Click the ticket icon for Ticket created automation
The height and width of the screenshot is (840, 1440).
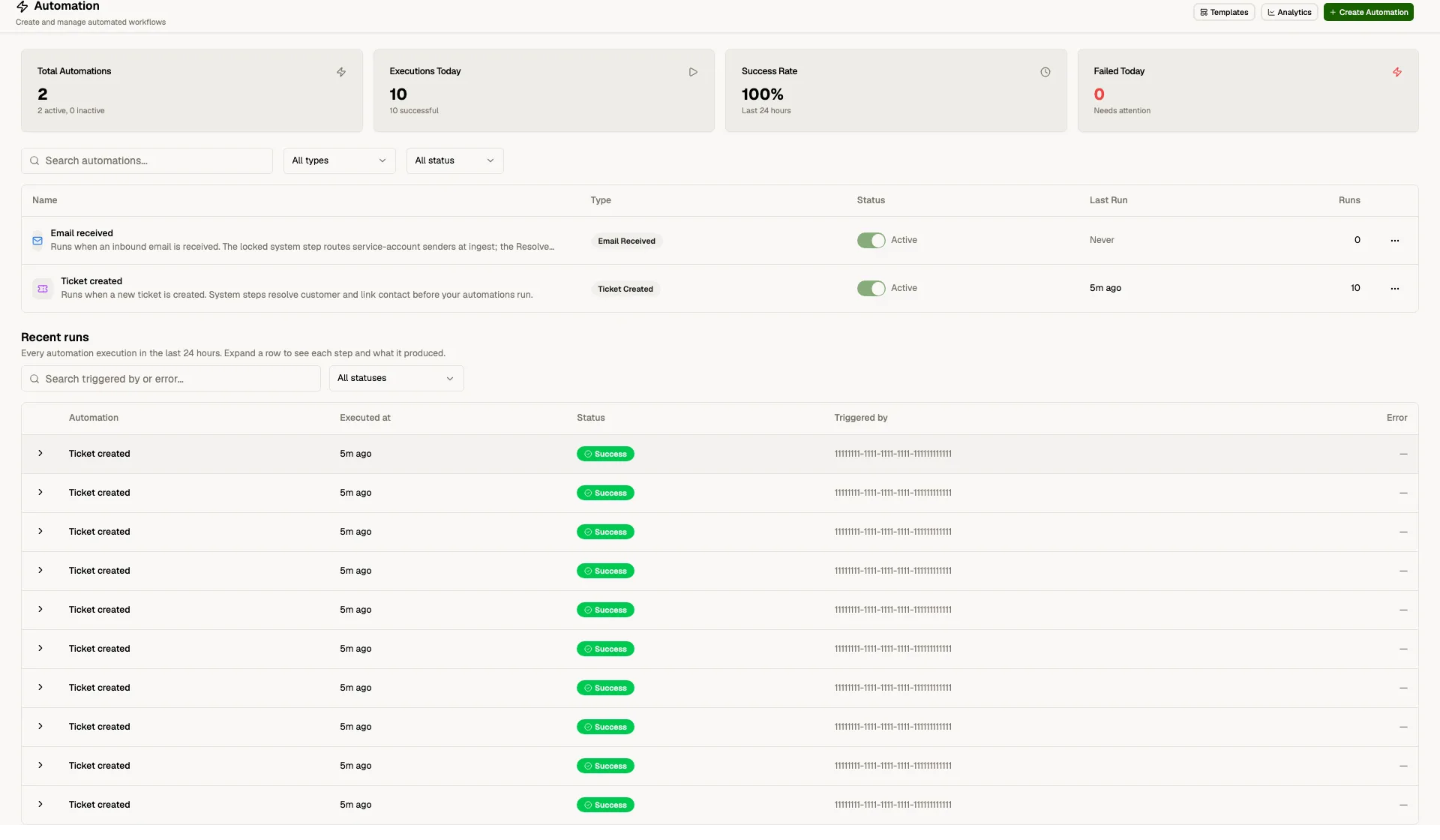pos(43,289)
